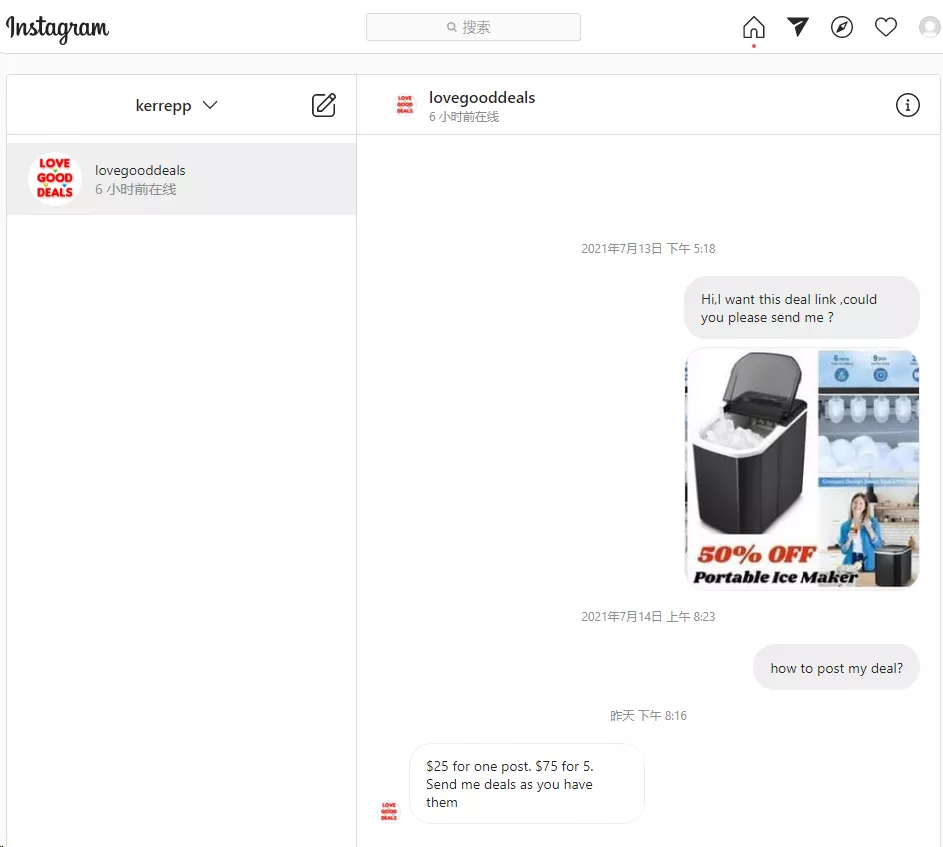Open the profile avatar icon
Image resolution: width=943 pixels, height=847 pixels.
coord(930,27)
